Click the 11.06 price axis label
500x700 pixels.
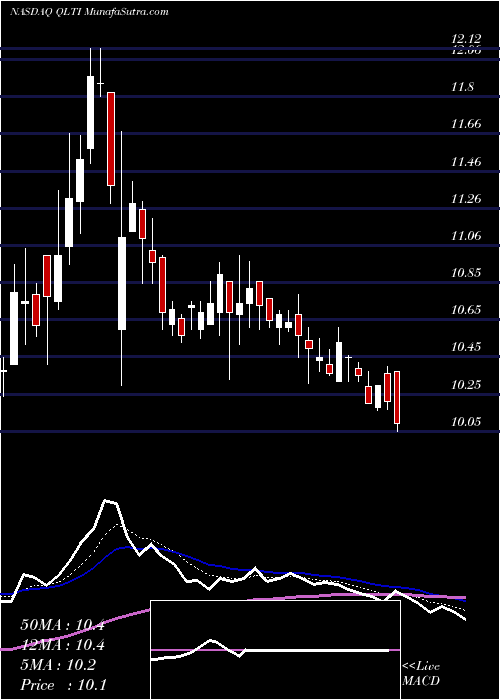tap(466, 235)
